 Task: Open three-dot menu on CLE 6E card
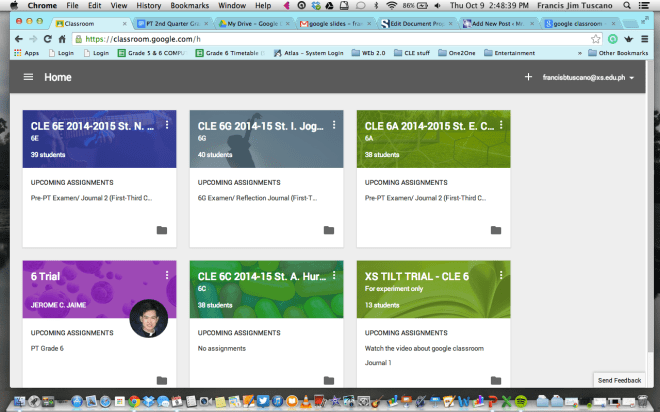tap(167, 125)
